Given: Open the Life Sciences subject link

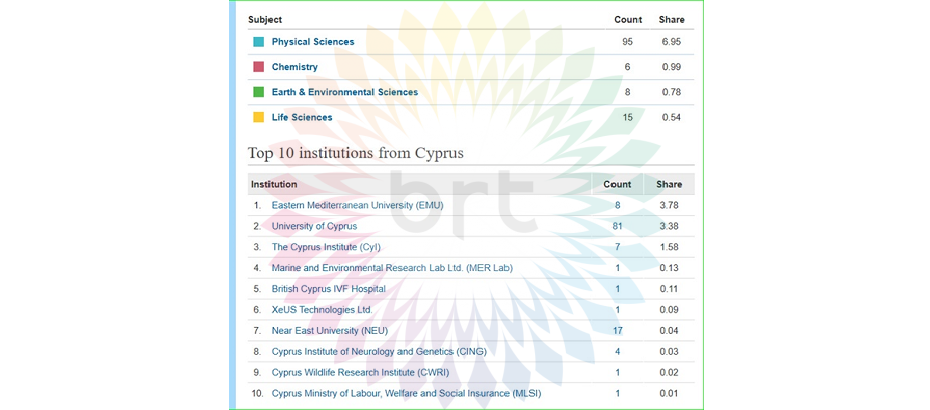Looking at the screenshot, I should coord(302,117).
